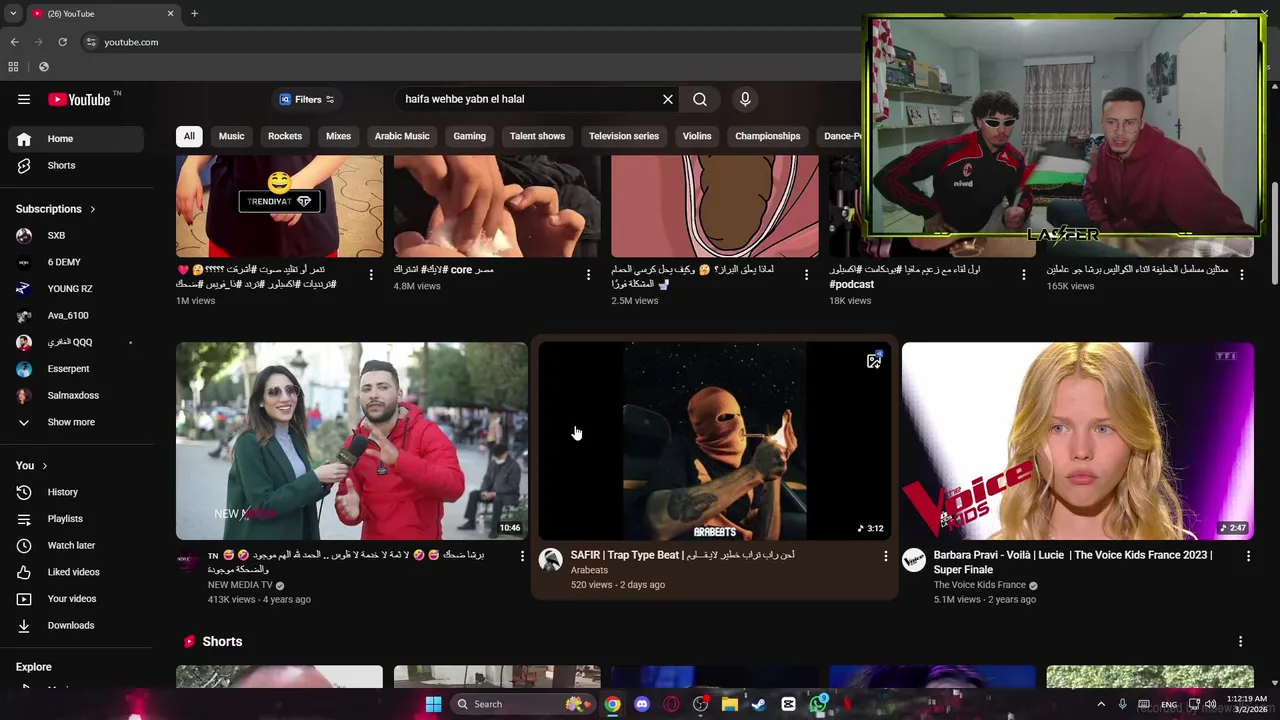Image resolution: width=1280 pixels, height=720 pixels.
Task: Open Discord from the taskbar
Action: pos(642,704)
